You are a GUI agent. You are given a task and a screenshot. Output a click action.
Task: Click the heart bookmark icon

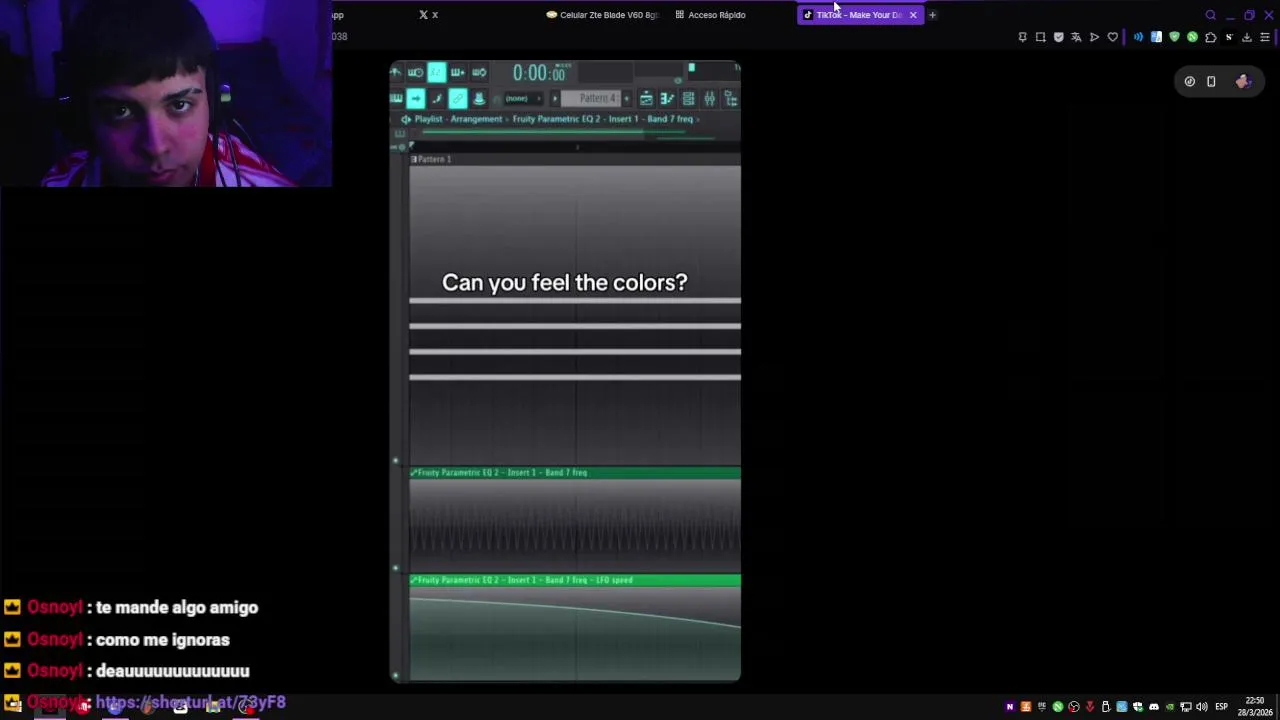(1112, 37)
